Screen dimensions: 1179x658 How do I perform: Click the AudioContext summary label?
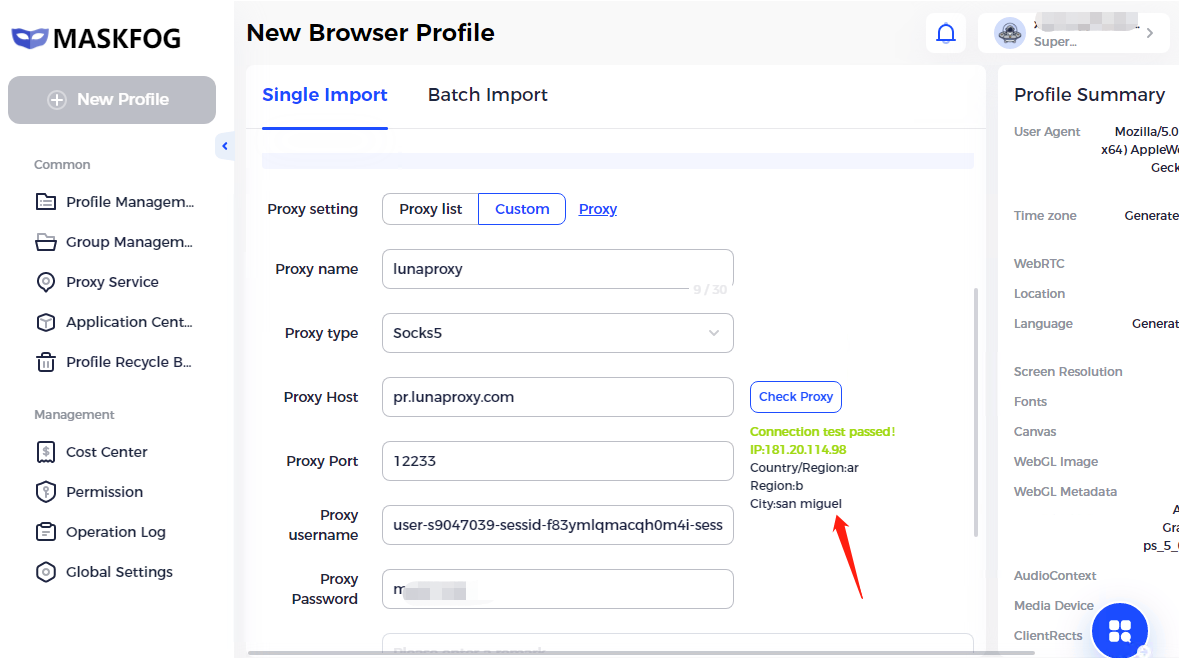point(1055,576)
